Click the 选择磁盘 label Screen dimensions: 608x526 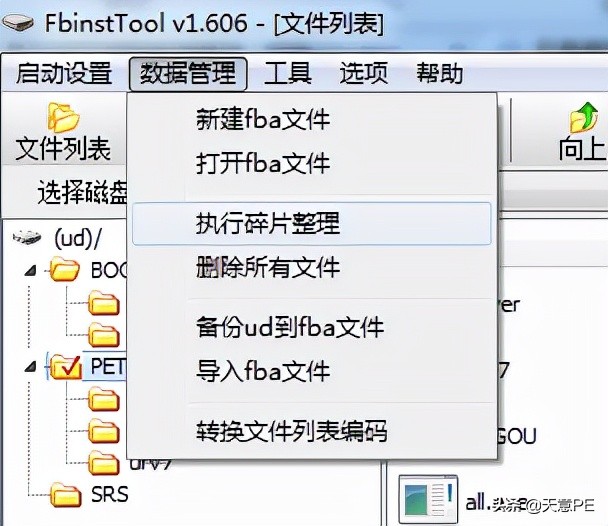(82, 192)
